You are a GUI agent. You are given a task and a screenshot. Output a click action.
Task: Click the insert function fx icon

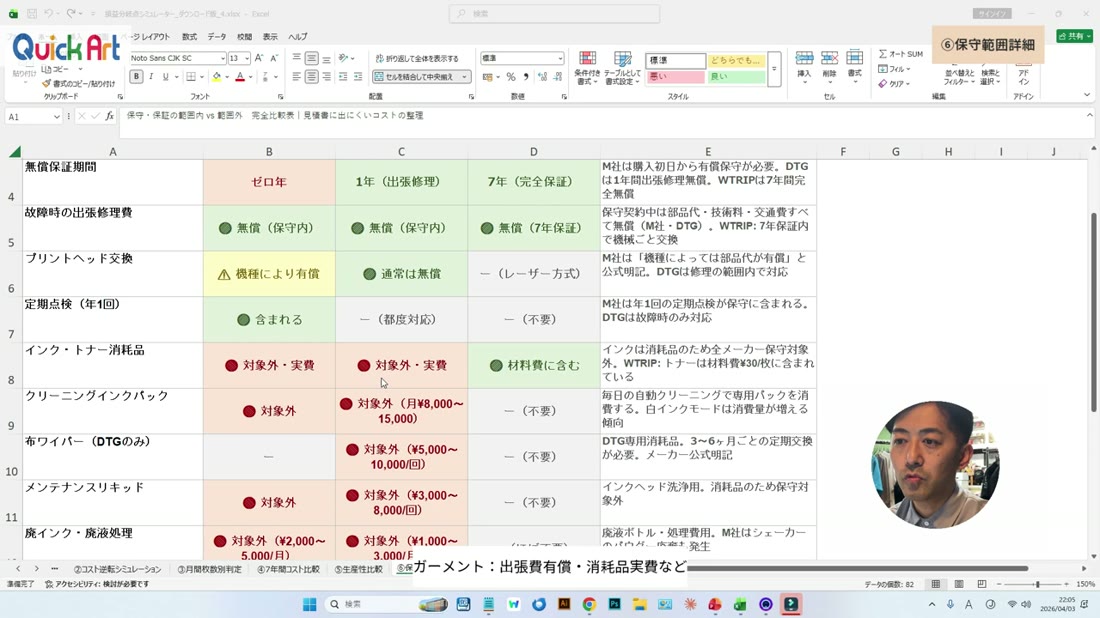point(109,116)
